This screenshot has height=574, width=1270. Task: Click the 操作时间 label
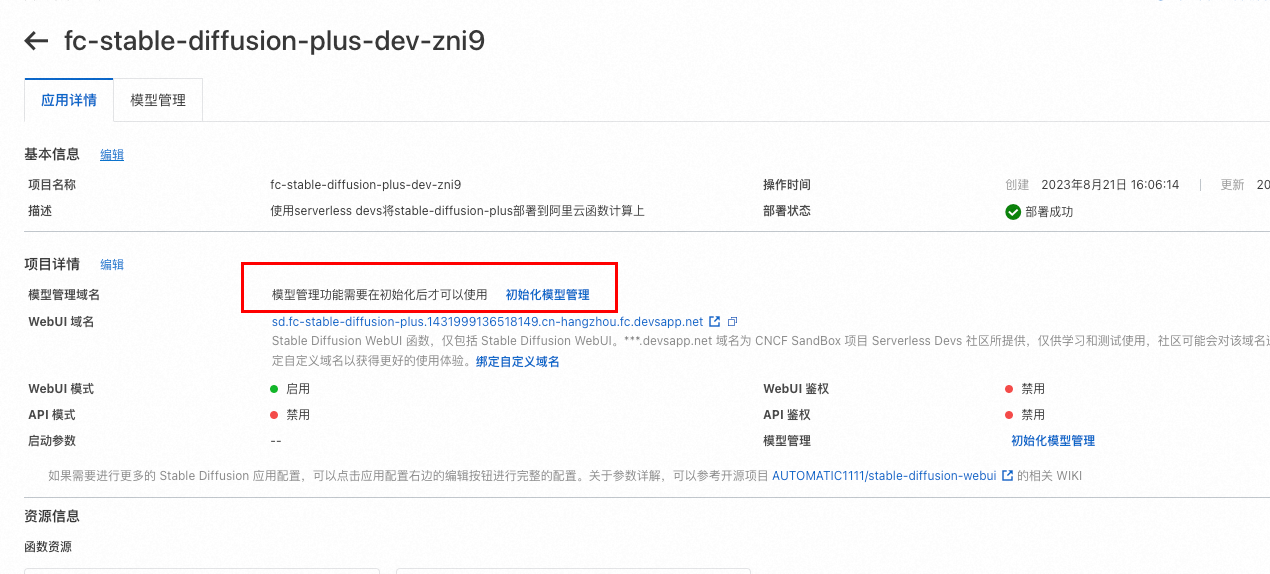(x=787, y=185)
